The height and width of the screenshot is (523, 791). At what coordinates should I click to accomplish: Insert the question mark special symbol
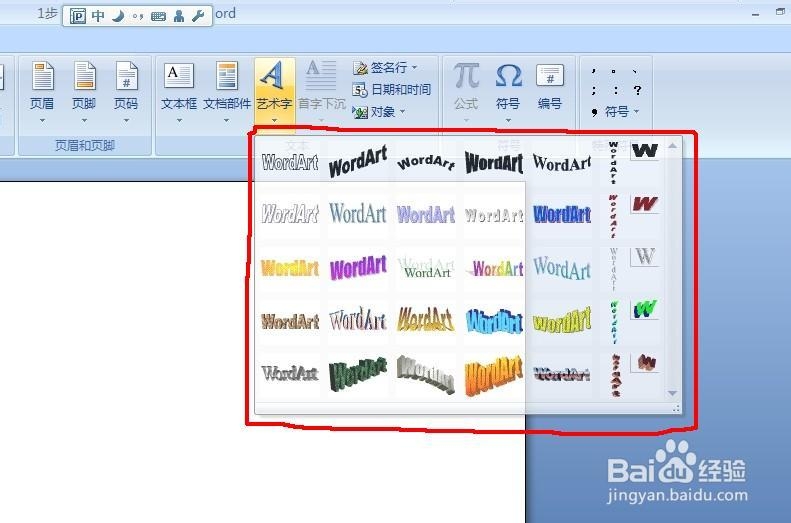[x=638, y=91]
